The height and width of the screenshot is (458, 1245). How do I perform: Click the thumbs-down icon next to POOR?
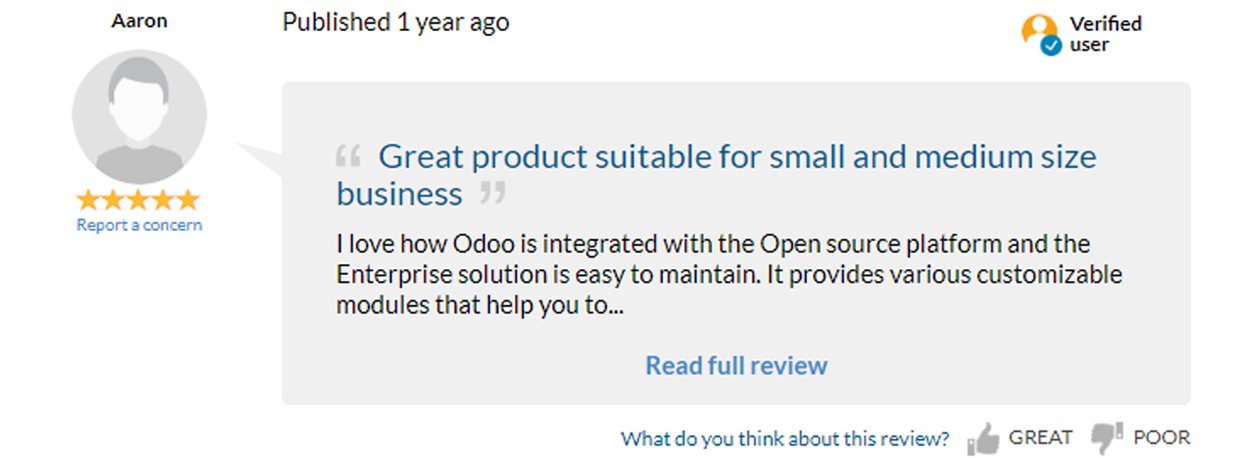tap(1107, 437)
